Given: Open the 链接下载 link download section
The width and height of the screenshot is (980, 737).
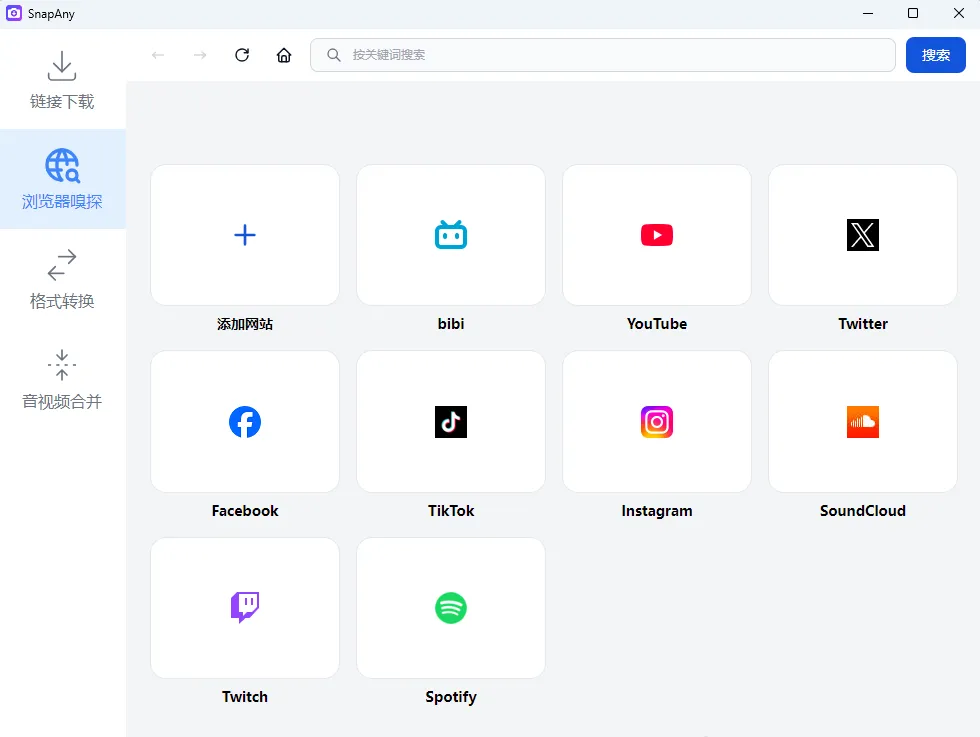Looking at the screenshot, I should point(62,79).
